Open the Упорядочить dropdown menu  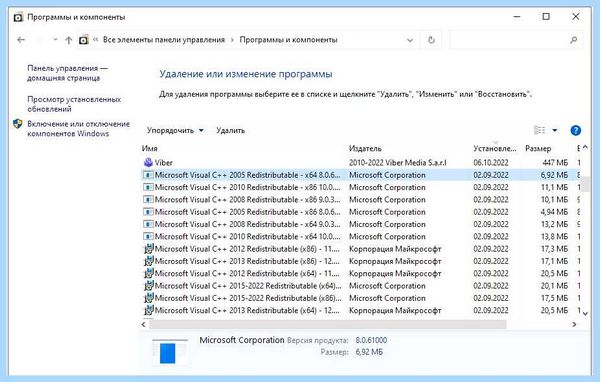click(x=175, y=131)
